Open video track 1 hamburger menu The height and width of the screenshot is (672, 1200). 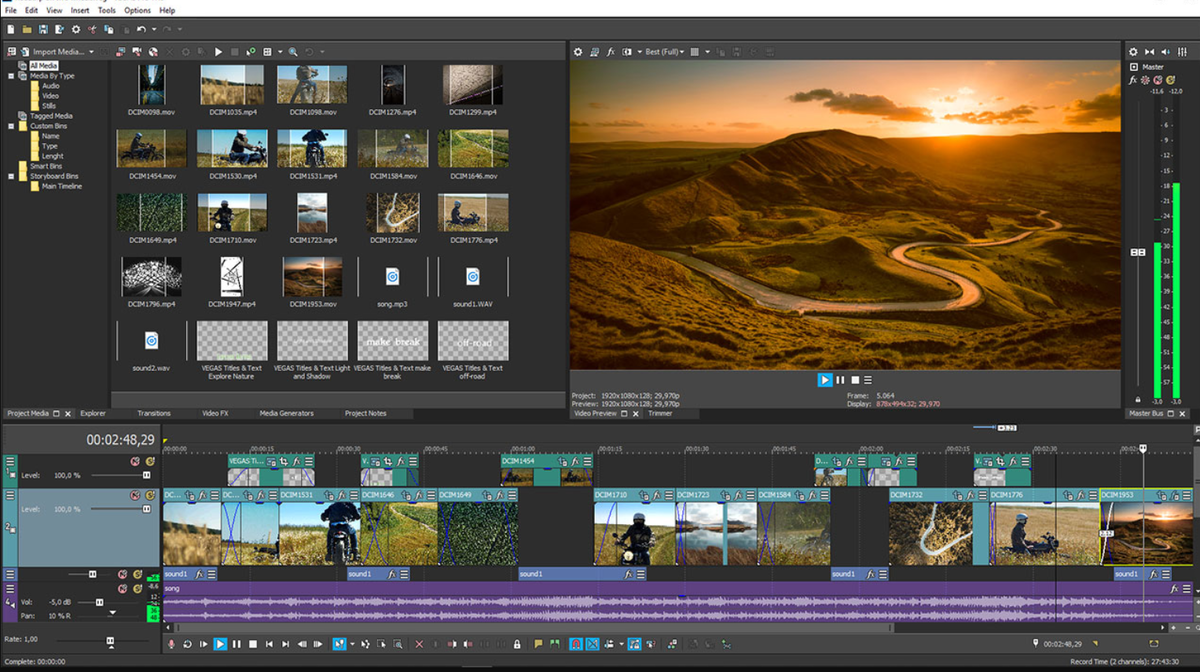click(x=11, y=462)
